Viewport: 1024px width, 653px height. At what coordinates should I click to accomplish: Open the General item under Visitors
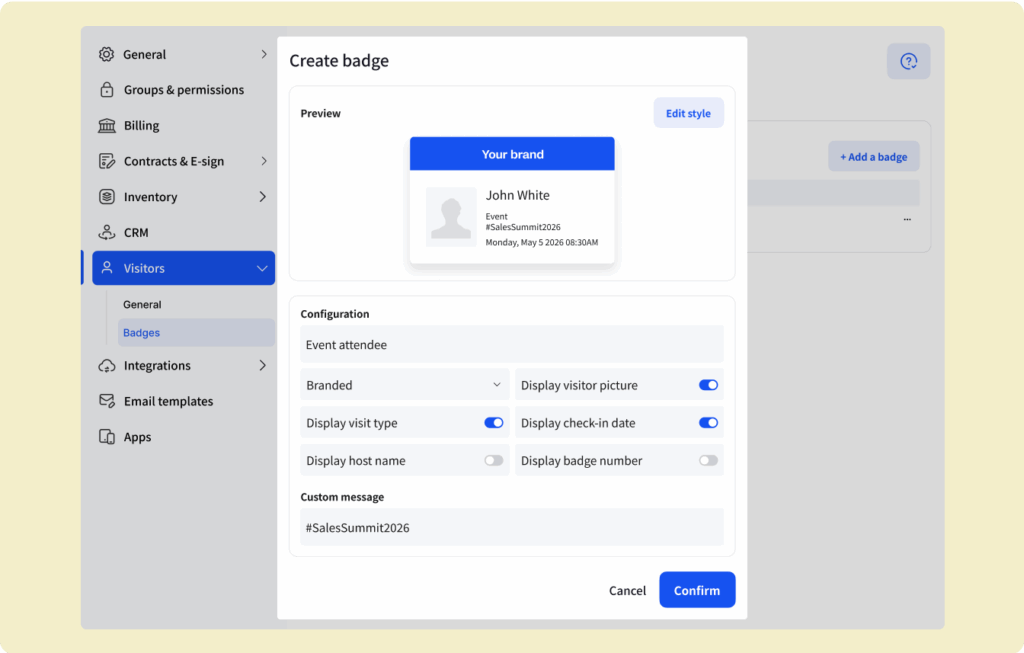pos(141,304)
